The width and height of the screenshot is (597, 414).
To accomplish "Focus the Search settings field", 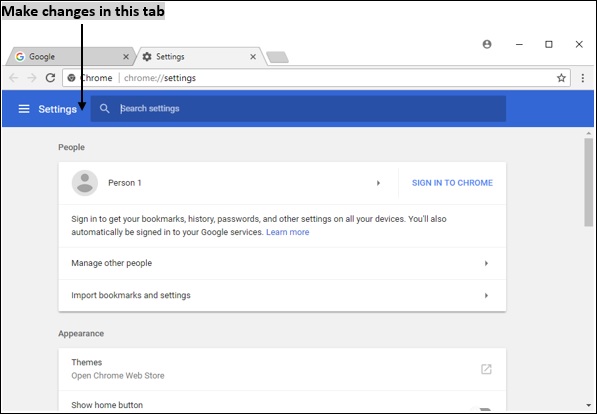I will coord(298,109).
